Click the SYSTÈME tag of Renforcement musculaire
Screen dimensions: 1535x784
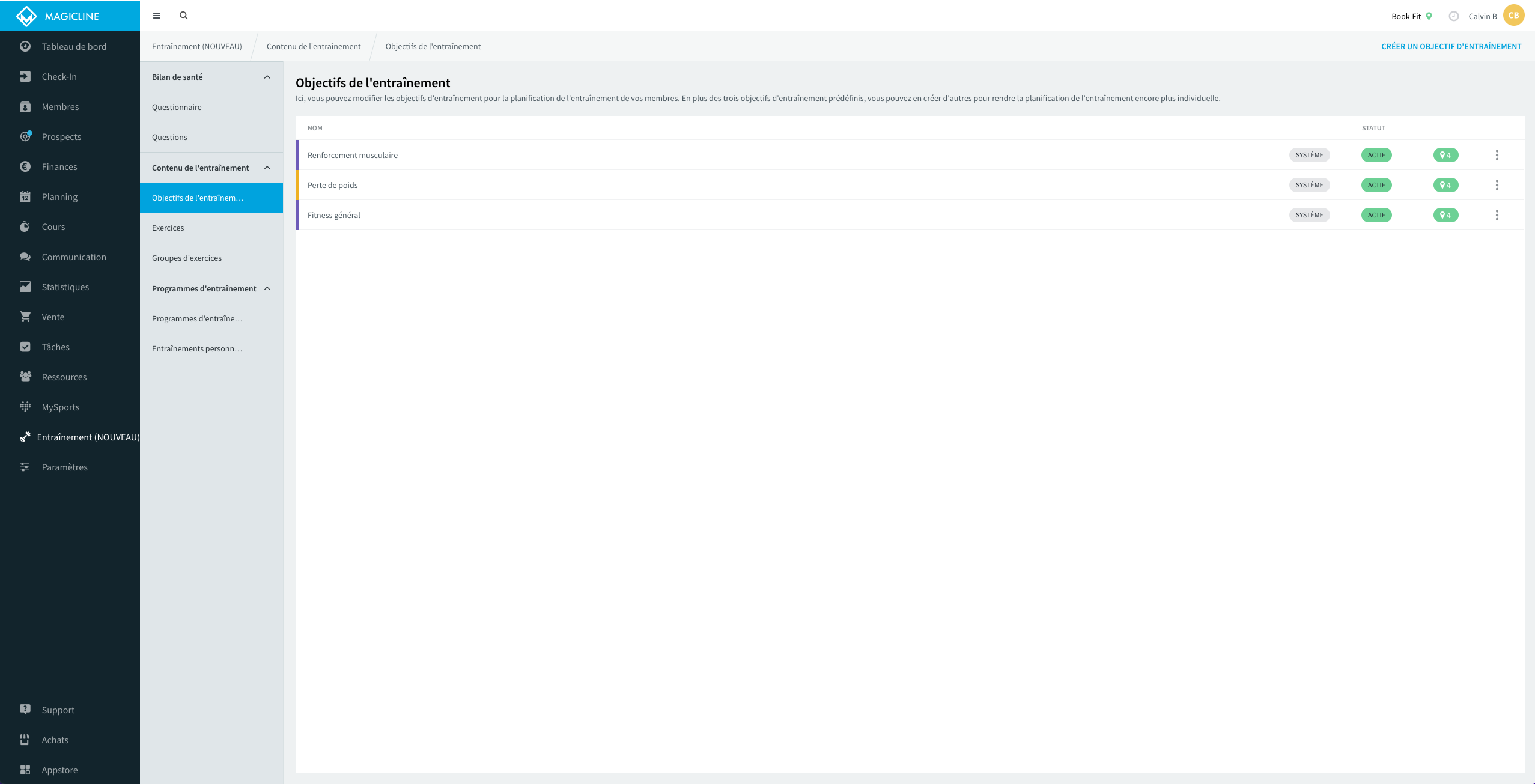(x=1310, y=155)
